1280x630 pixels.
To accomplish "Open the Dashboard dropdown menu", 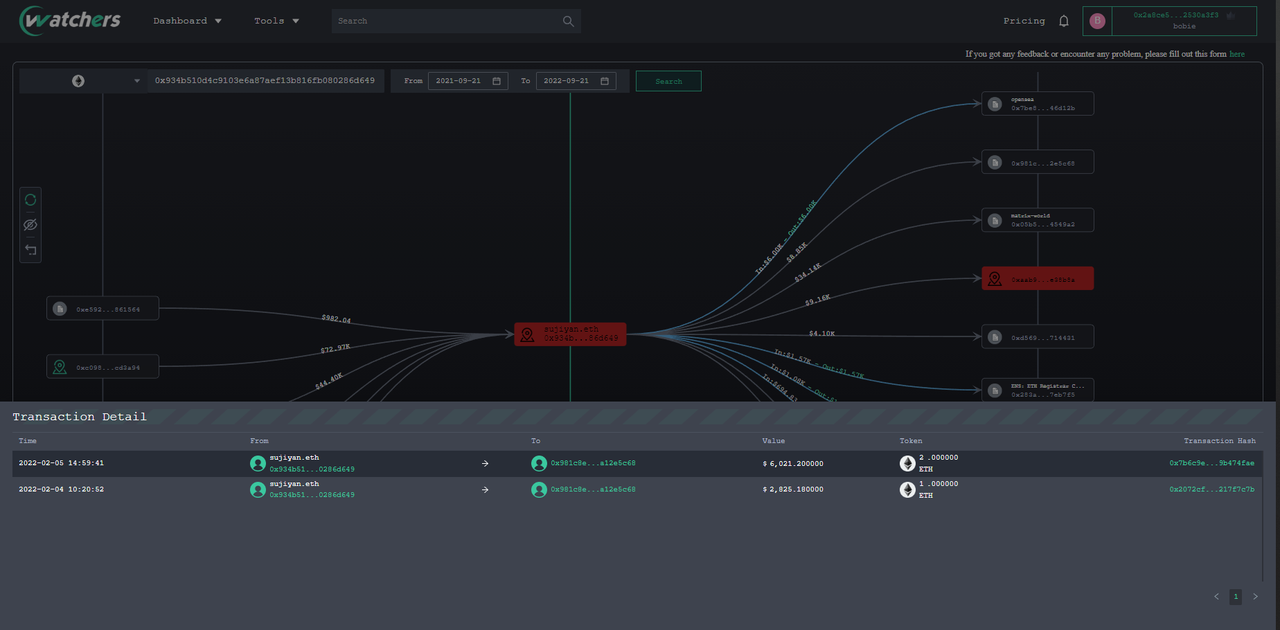I will (187, 21).
